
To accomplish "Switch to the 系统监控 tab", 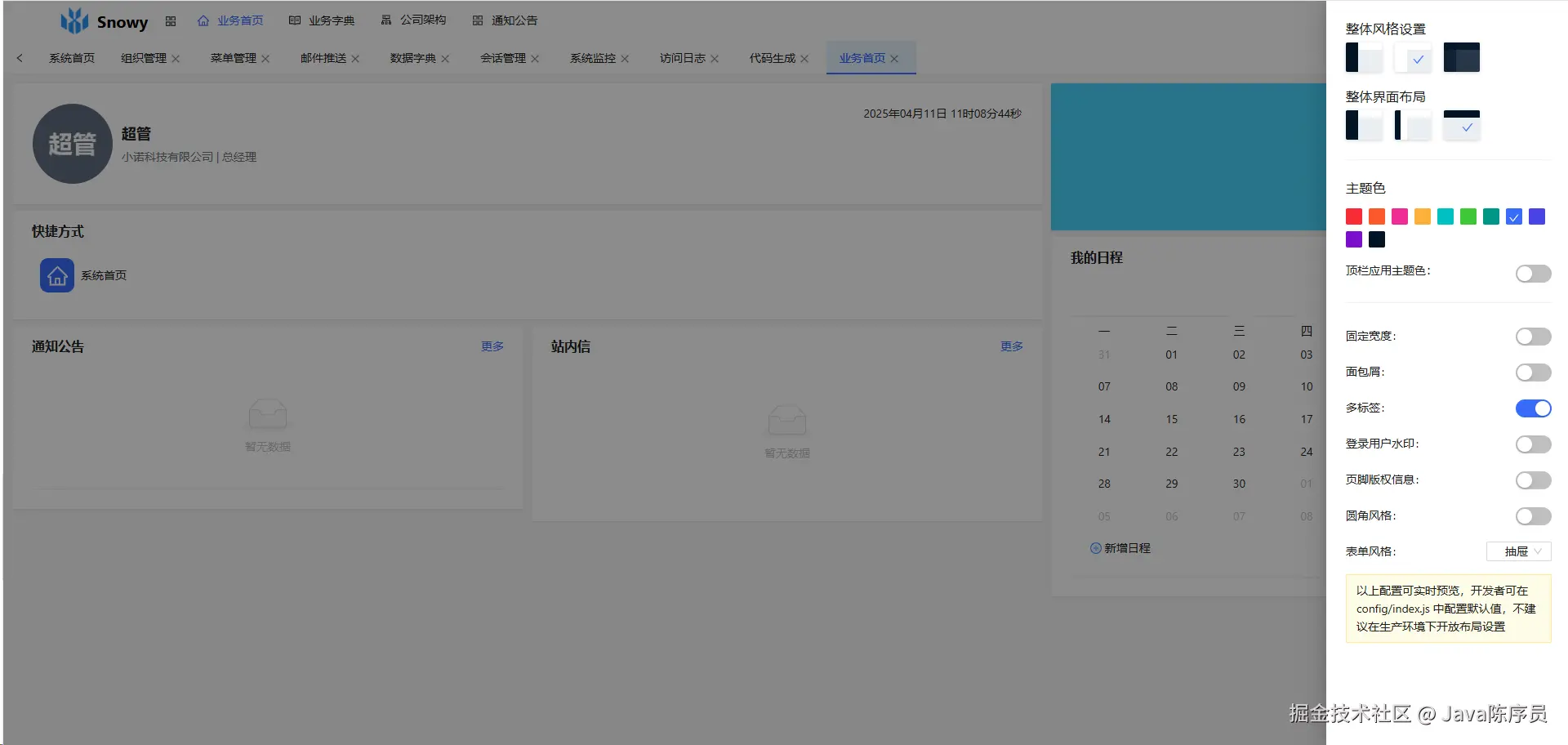I will (593, 58).
